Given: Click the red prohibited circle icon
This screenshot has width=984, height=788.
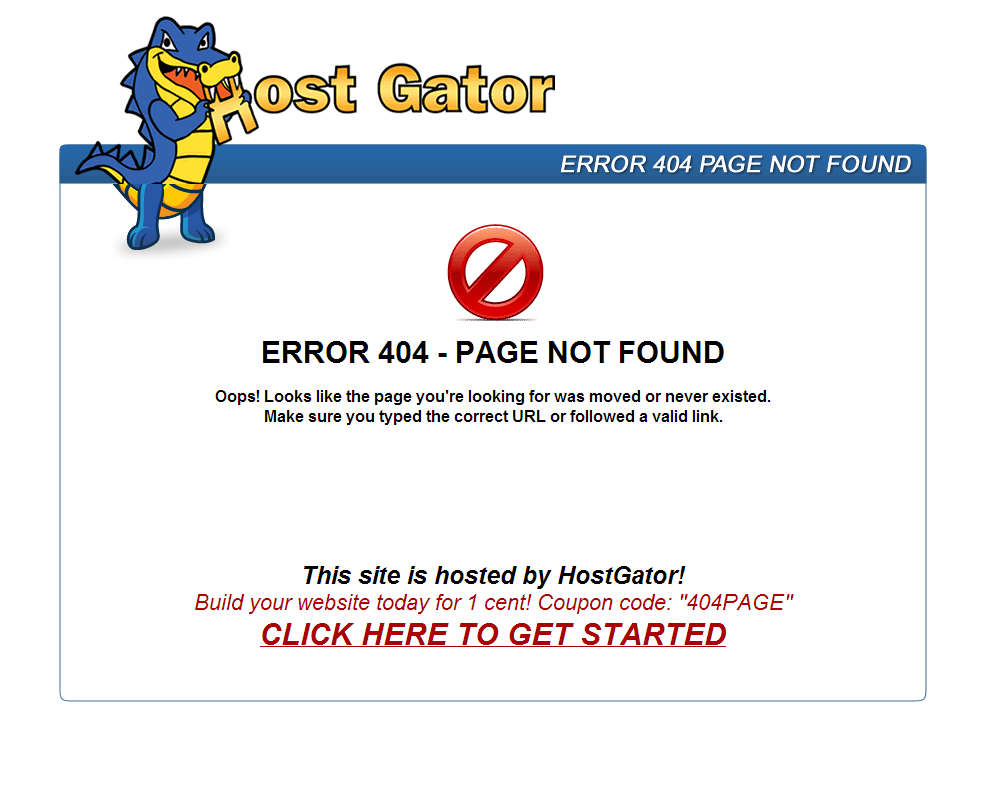Looking at the screenshot, I should (x=495, y=272).
